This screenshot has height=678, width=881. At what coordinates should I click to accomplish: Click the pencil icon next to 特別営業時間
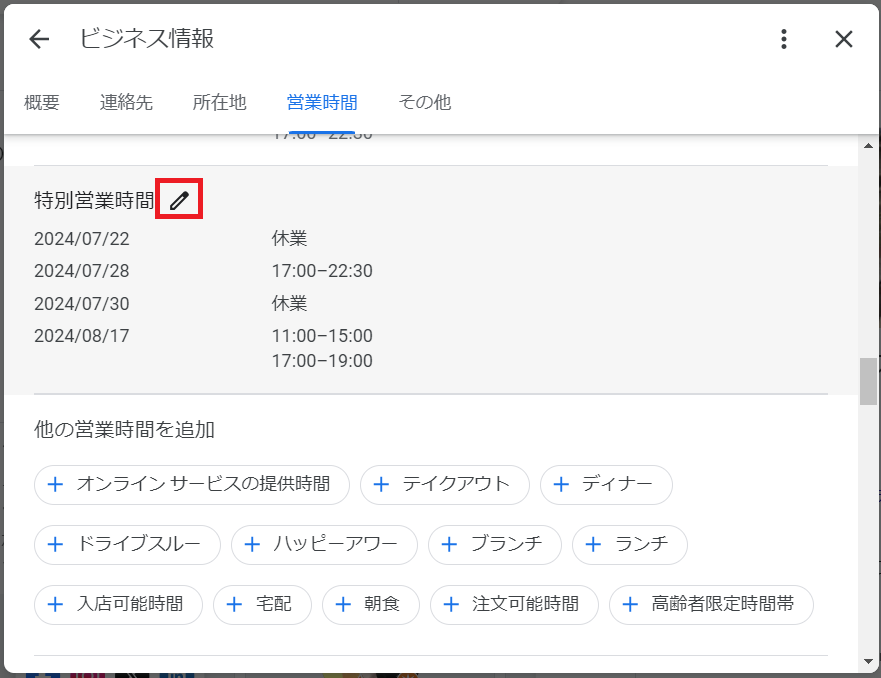pyautogui.click(x=179, y=200)
